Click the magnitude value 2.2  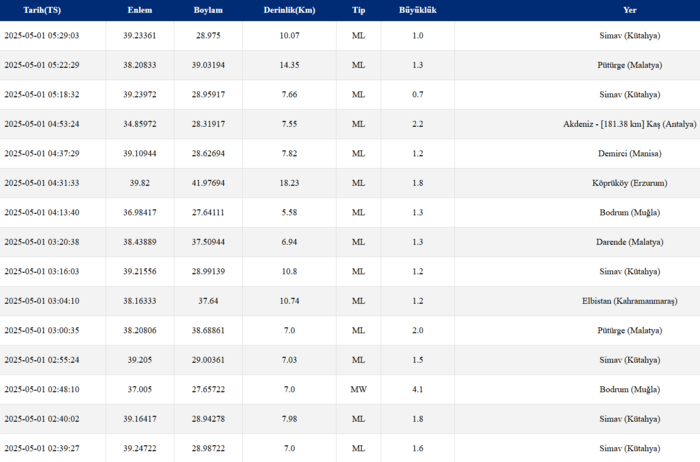pyautogui.click(x=418, y=124)
